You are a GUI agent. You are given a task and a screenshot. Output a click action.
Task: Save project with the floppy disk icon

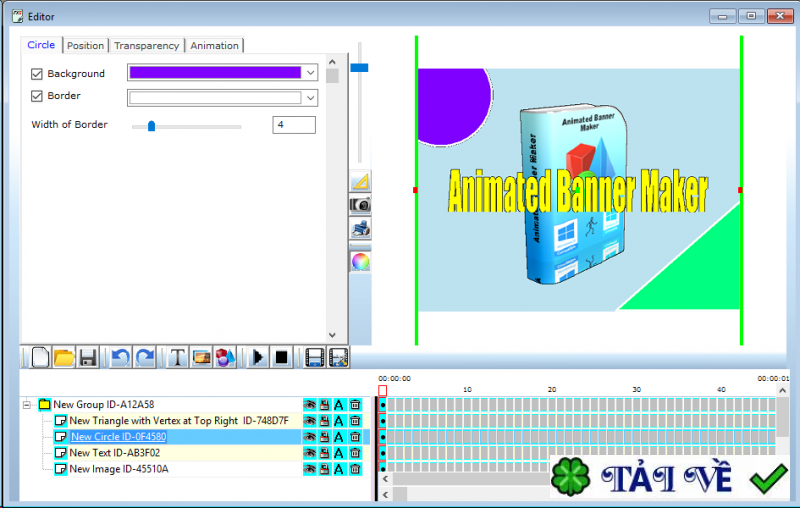(x=88, y=358)
